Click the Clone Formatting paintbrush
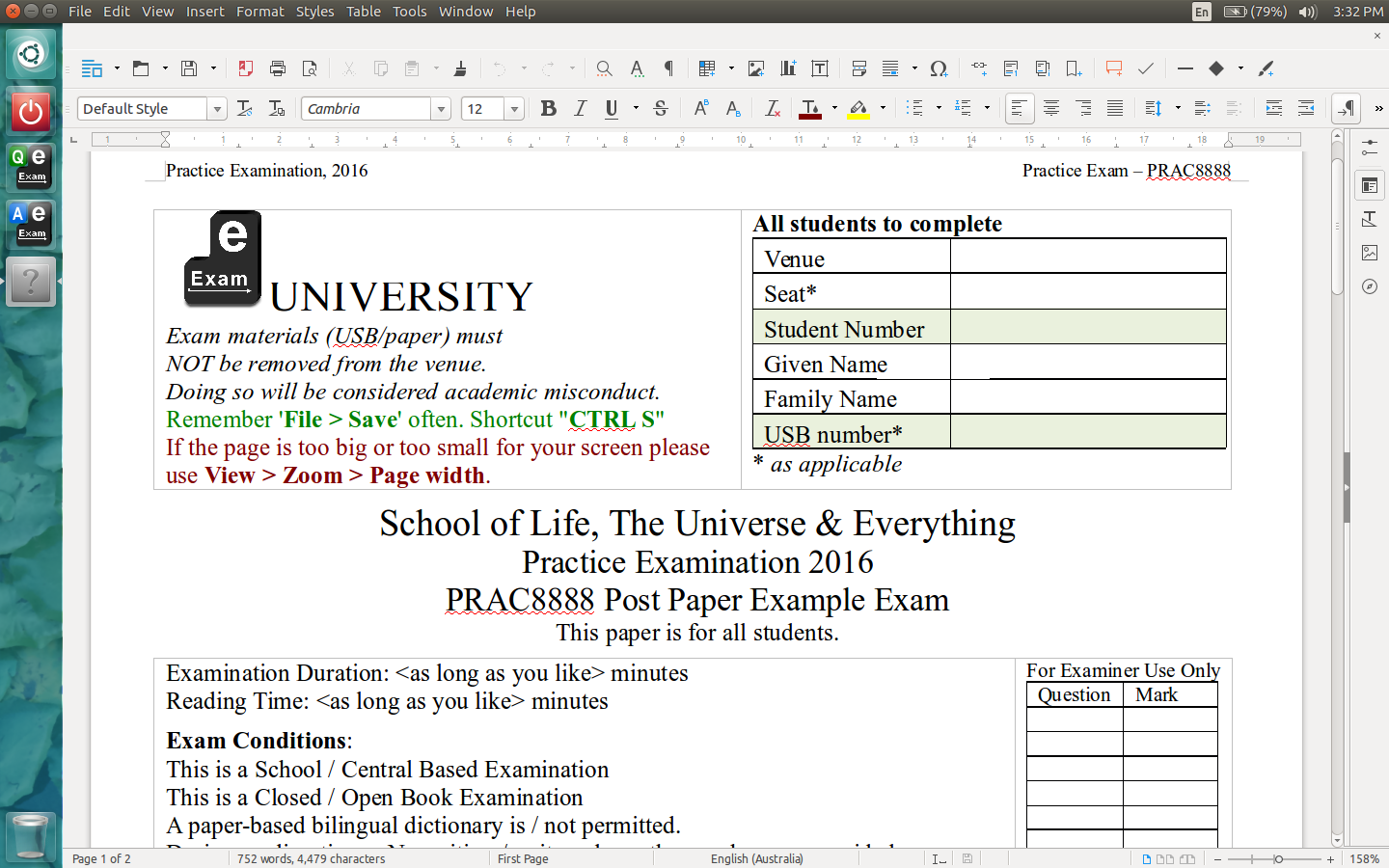This screenshot has height=868, width=1389. [460, 68]
